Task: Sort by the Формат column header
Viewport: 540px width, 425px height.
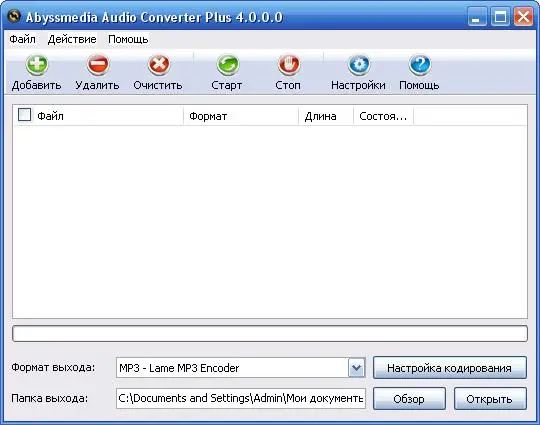Action: tap(241, 116)
